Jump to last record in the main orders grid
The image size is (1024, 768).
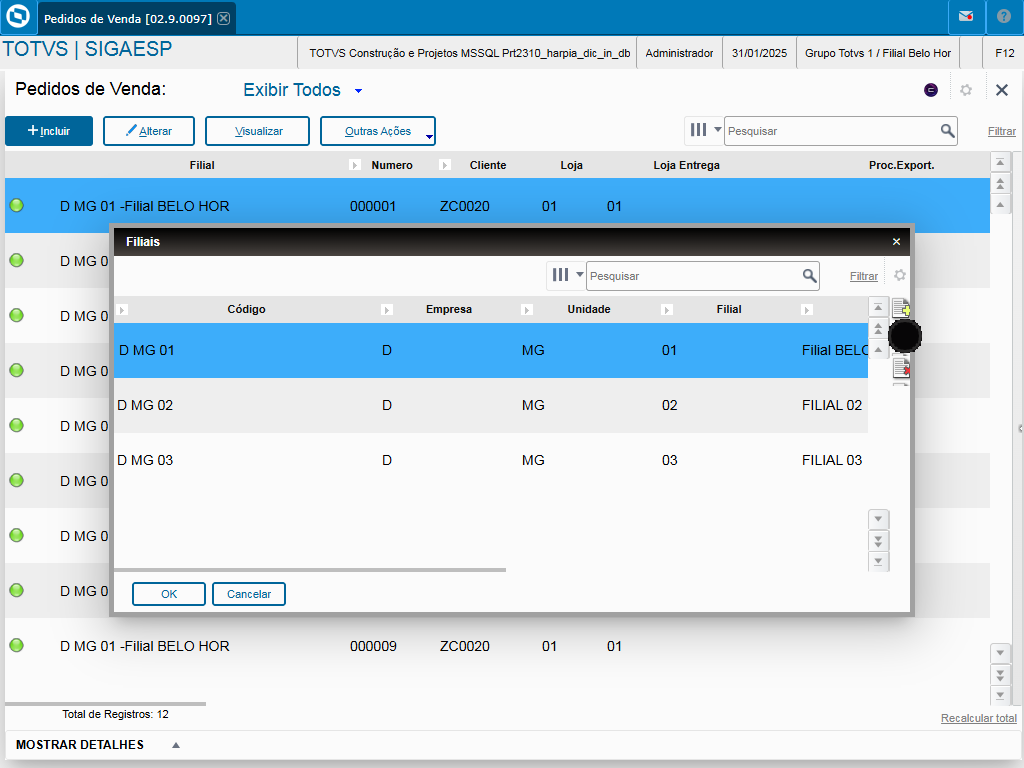[1000, 694]
